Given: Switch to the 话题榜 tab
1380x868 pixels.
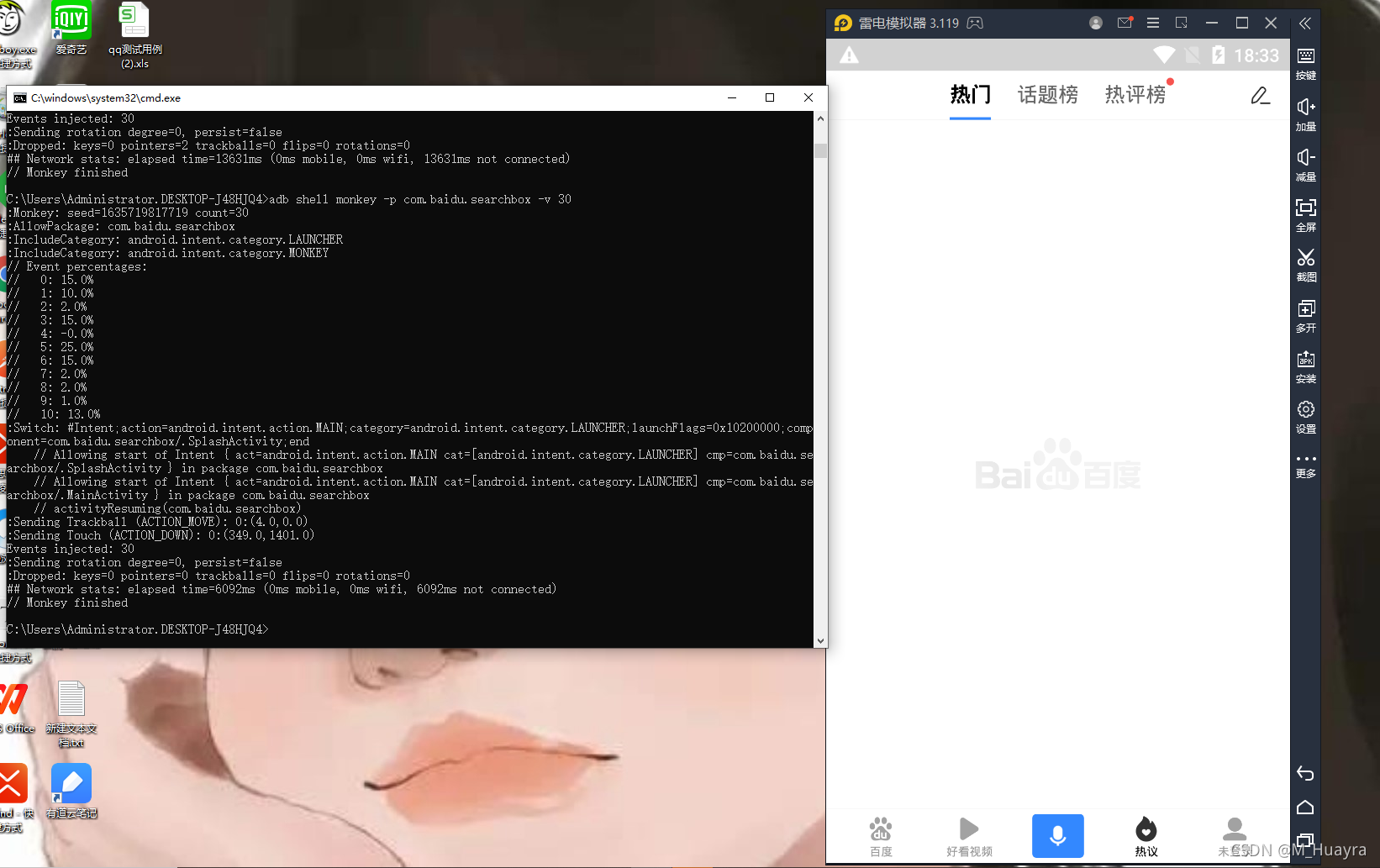Looking at the screenshot, I should 1046,96.
